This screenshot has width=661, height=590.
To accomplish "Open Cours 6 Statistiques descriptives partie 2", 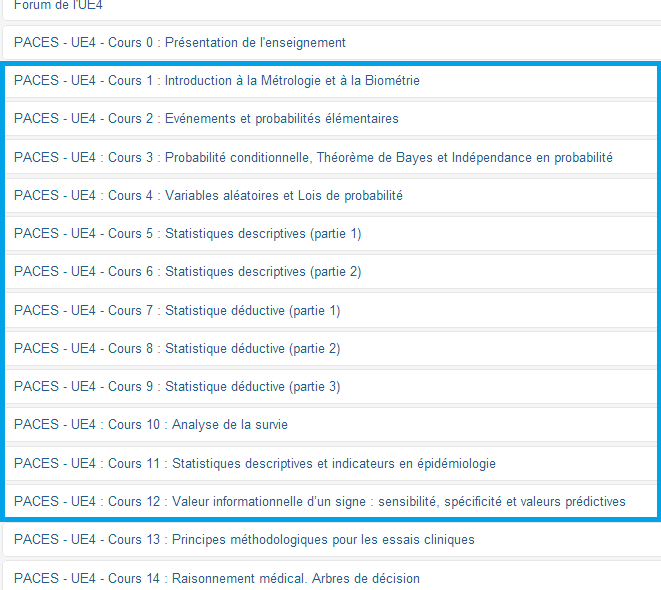I will pyautogui.click(x=188, y=272).
